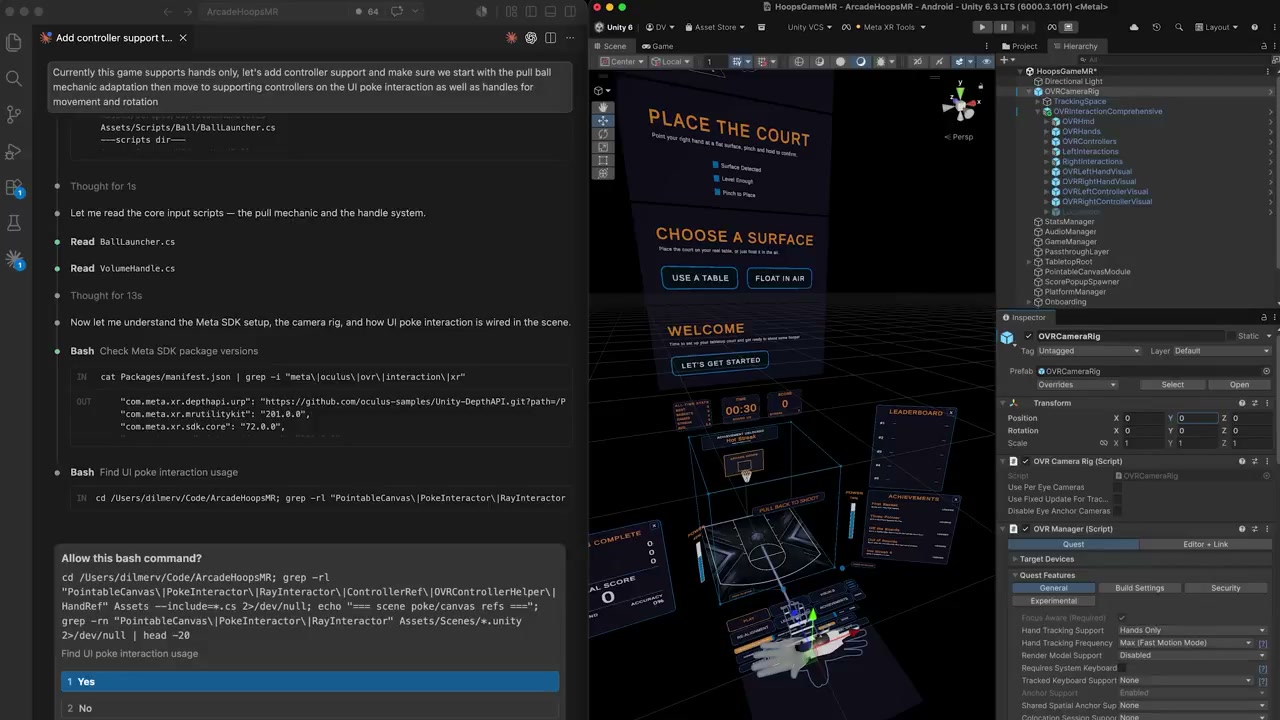Split the editor using the split icon

[551, 38]
